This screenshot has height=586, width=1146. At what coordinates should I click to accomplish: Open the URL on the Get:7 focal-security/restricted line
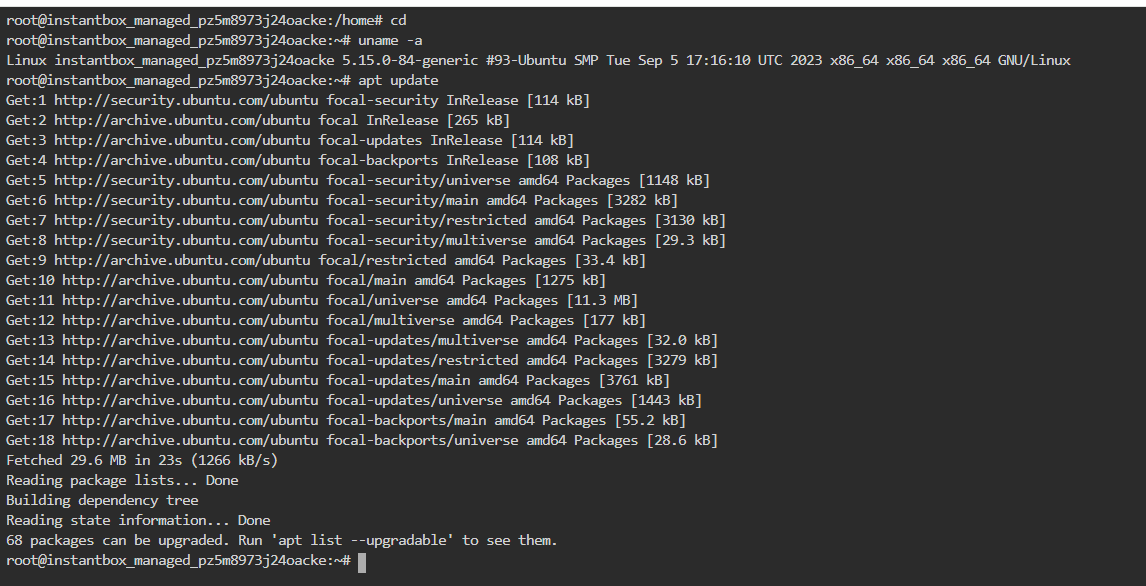pos(186,220)
